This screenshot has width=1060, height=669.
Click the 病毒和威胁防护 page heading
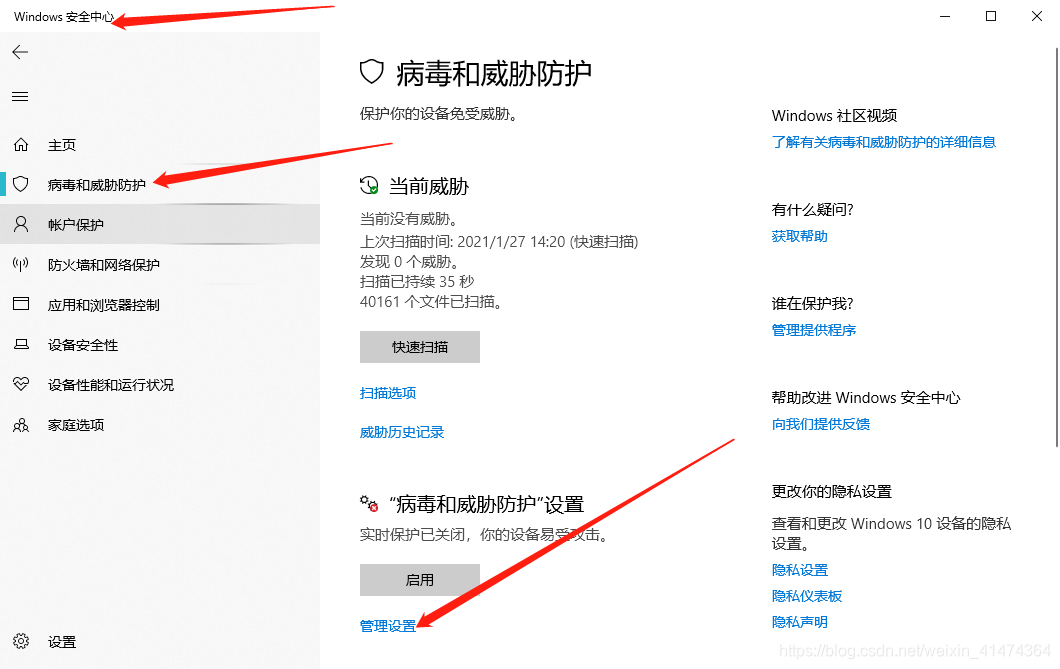tap(494, 73)
